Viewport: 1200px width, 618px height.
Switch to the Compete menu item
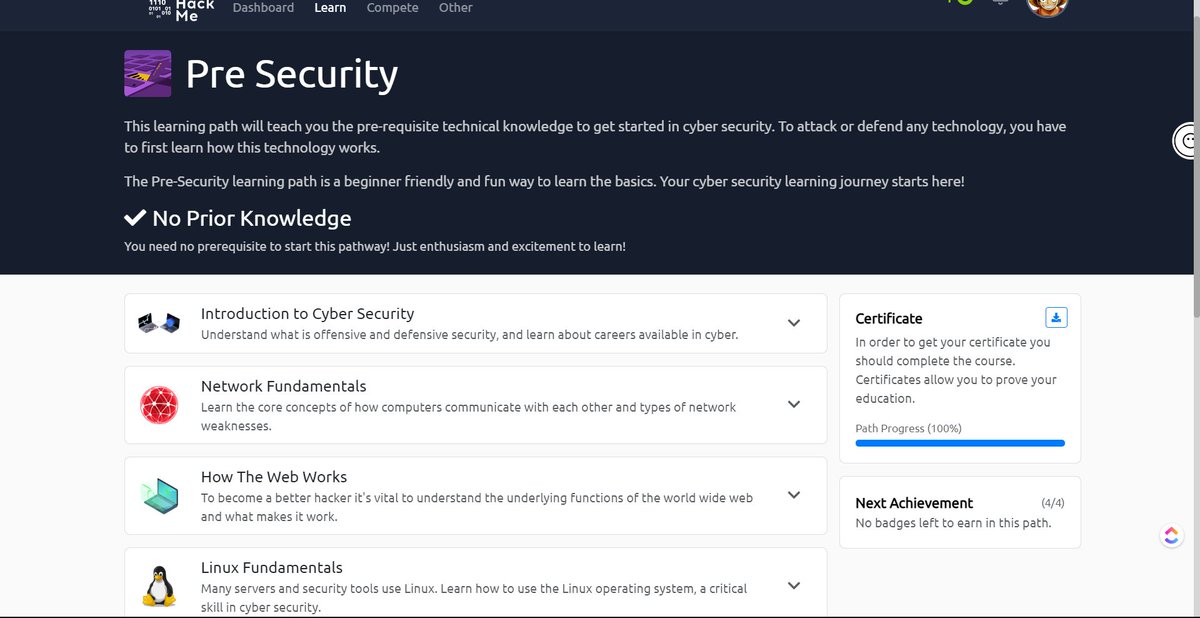point(392,7)
